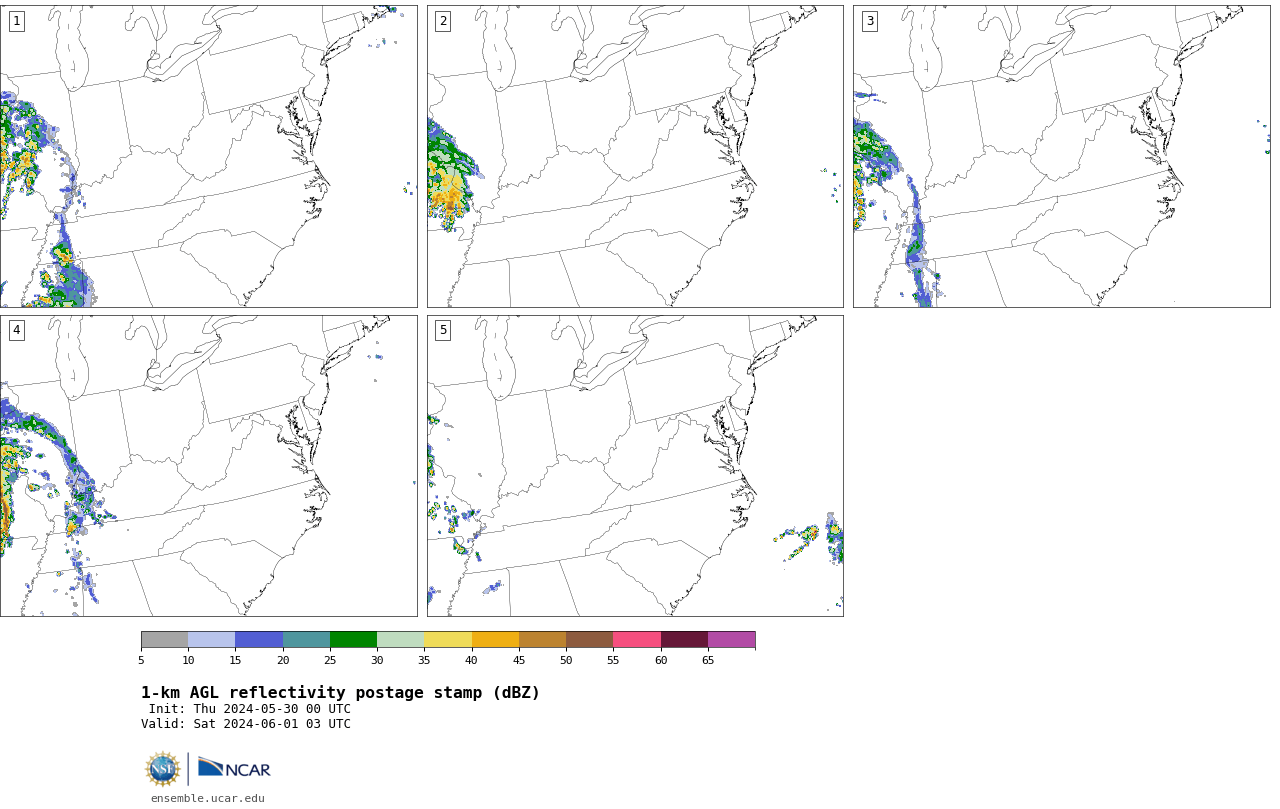Click the tan brown 45-50 dBZ swatch
The image size is (1280, 809).
pos(542,640)
